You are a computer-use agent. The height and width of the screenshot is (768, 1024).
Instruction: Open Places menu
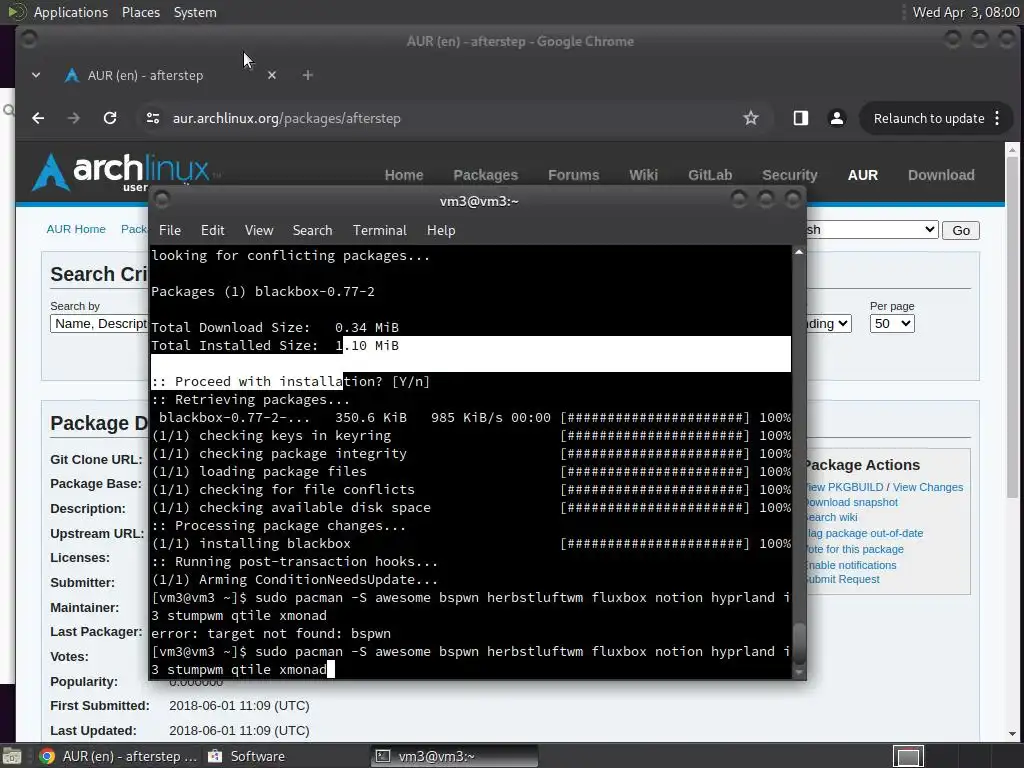[x=140, y=12]
